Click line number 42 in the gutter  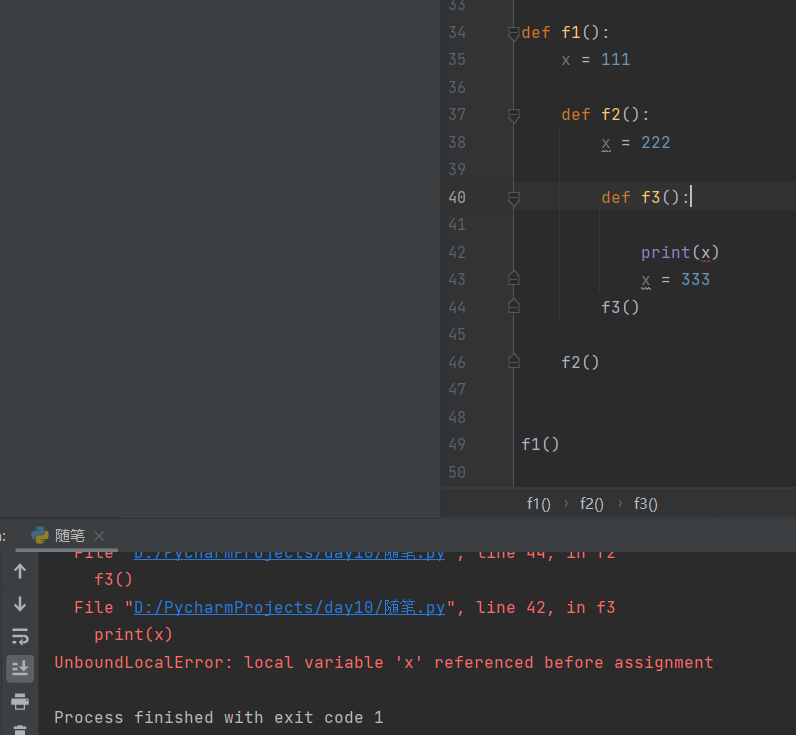pos(457,252)
